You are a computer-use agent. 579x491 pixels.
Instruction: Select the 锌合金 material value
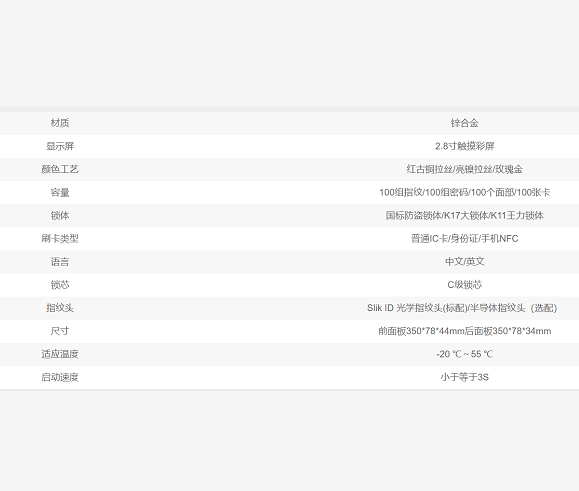(x=465, y=123)
